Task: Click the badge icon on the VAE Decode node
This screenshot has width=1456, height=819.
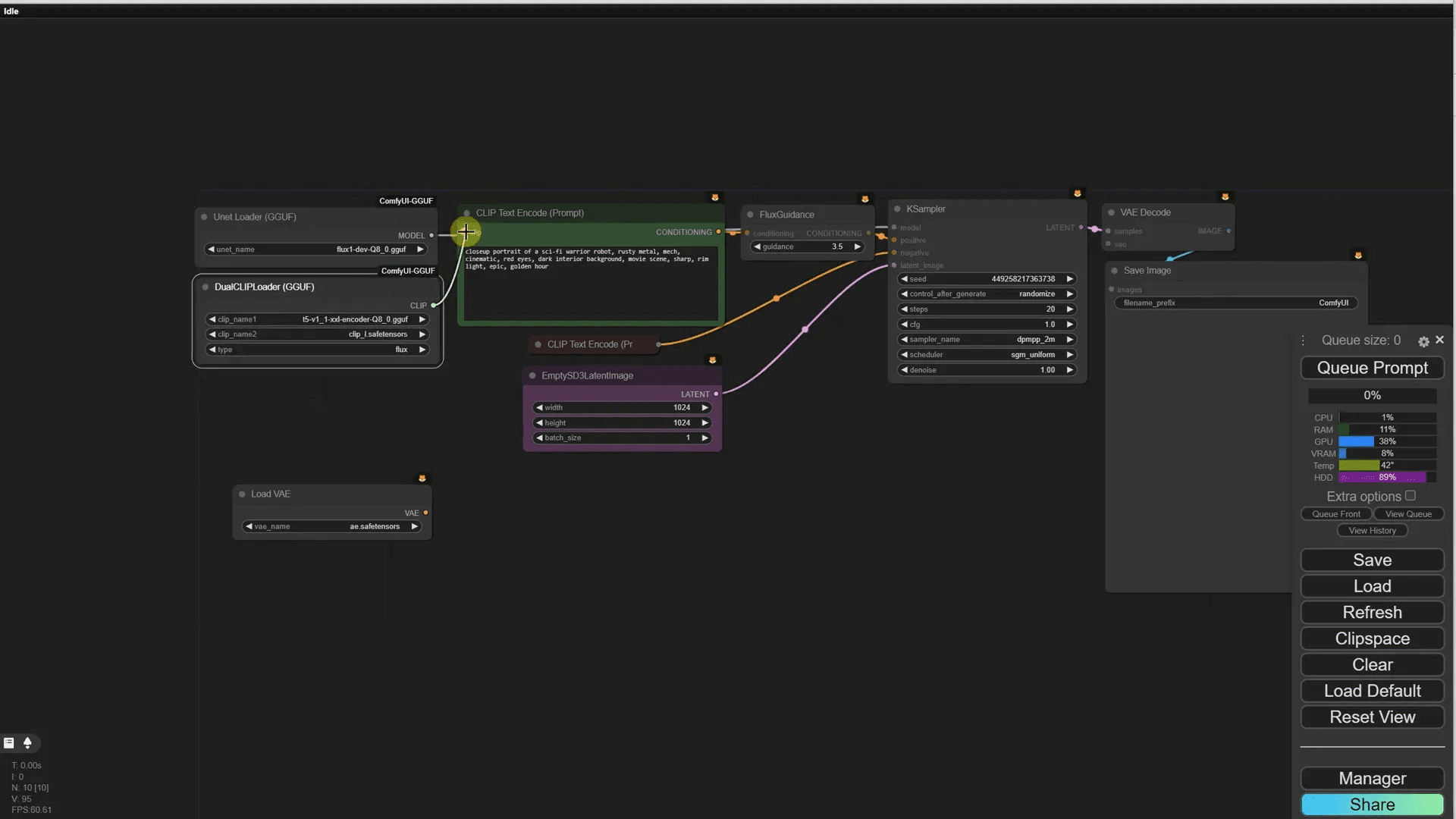Action: click(x=1225, y=196)
